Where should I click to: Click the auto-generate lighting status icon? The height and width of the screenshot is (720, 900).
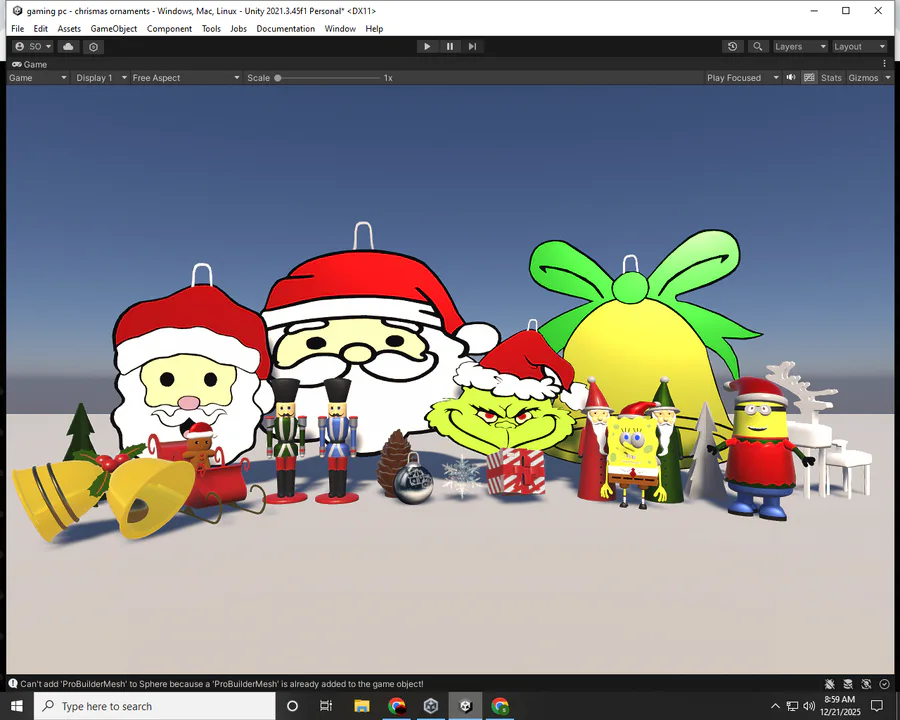(x=866, y=684)
